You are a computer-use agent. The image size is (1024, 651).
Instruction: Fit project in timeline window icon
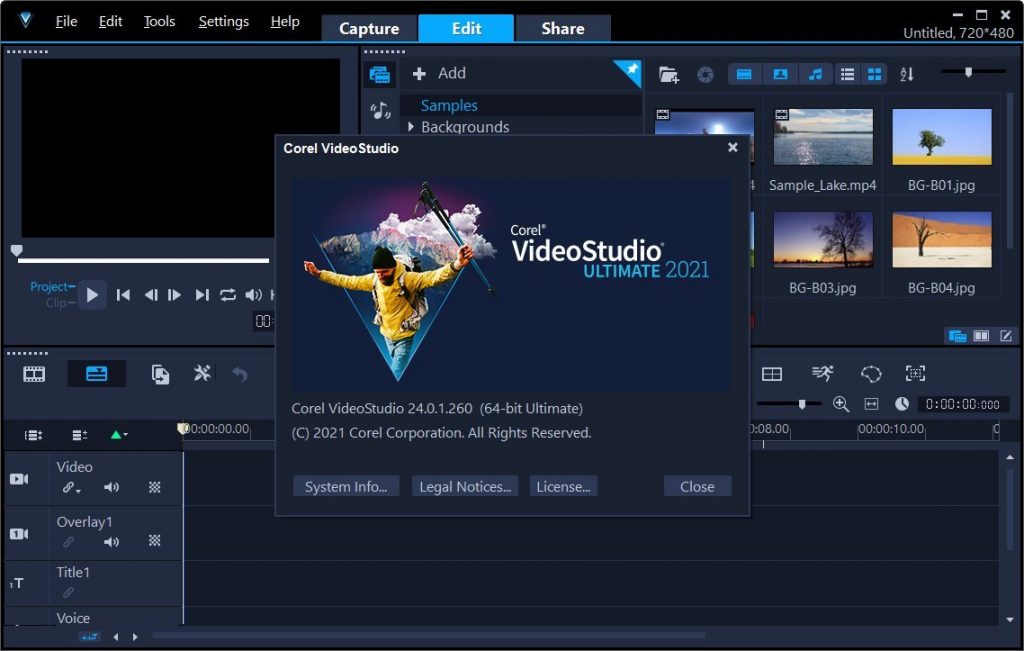click(871, 404)
